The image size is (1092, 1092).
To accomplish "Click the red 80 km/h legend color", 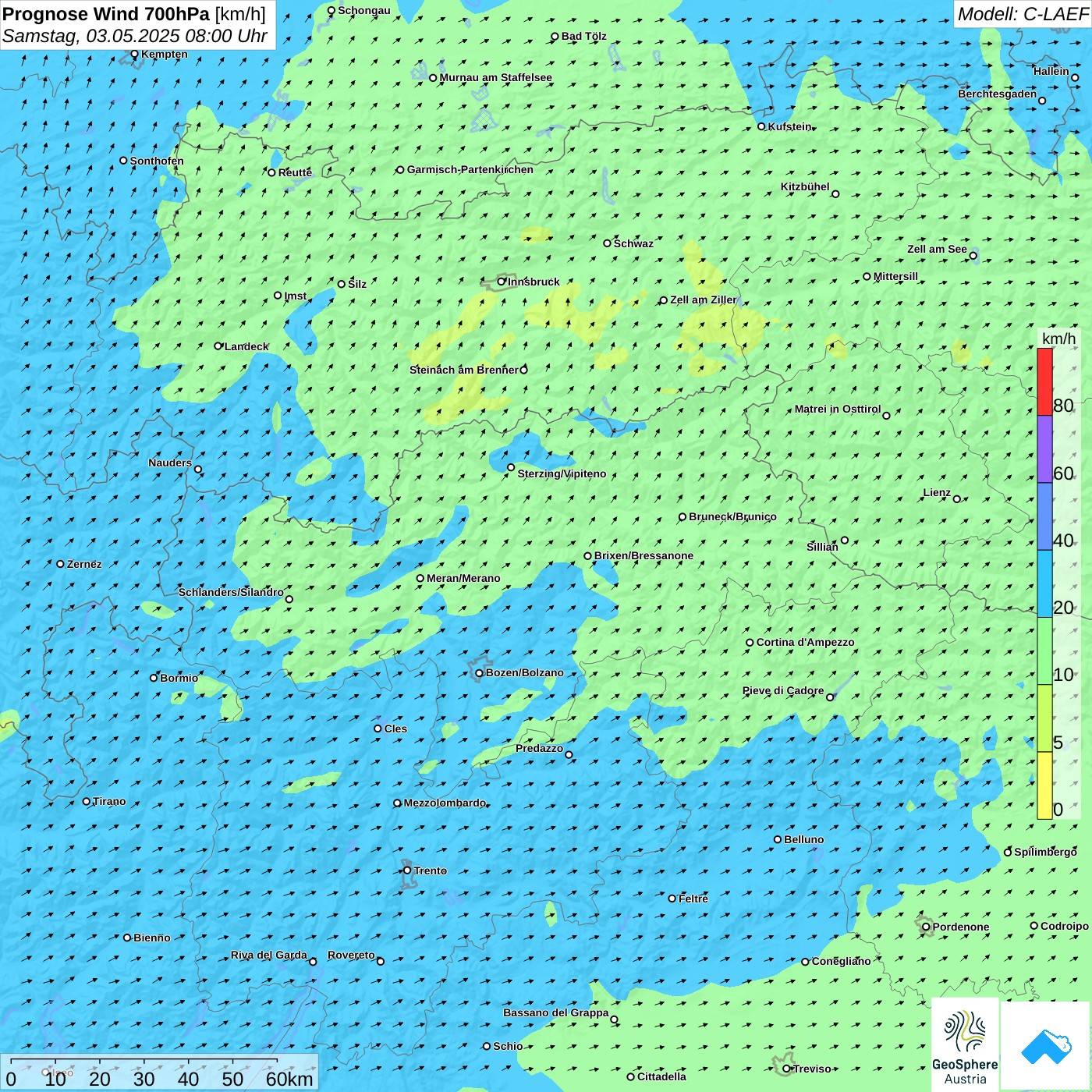I will click(x=1044, y=381).
